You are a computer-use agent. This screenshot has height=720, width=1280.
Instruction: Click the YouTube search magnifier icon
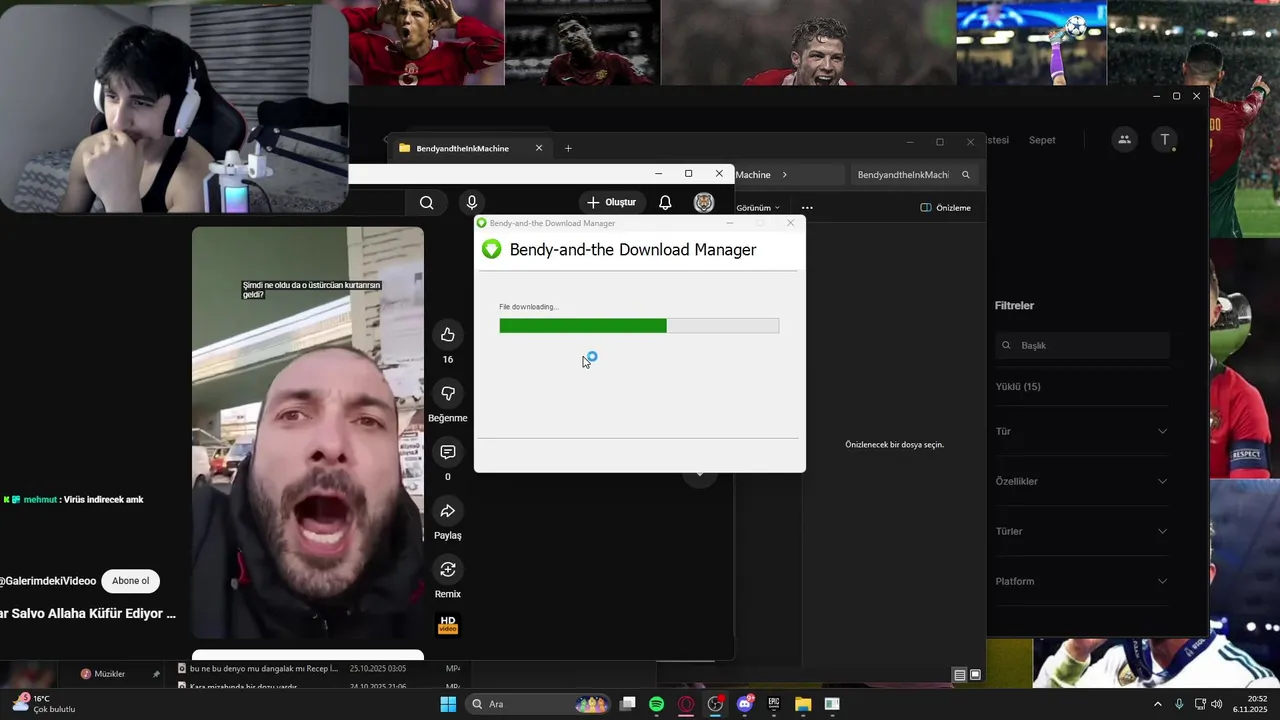pyautogui.click(x=427, y=202)
